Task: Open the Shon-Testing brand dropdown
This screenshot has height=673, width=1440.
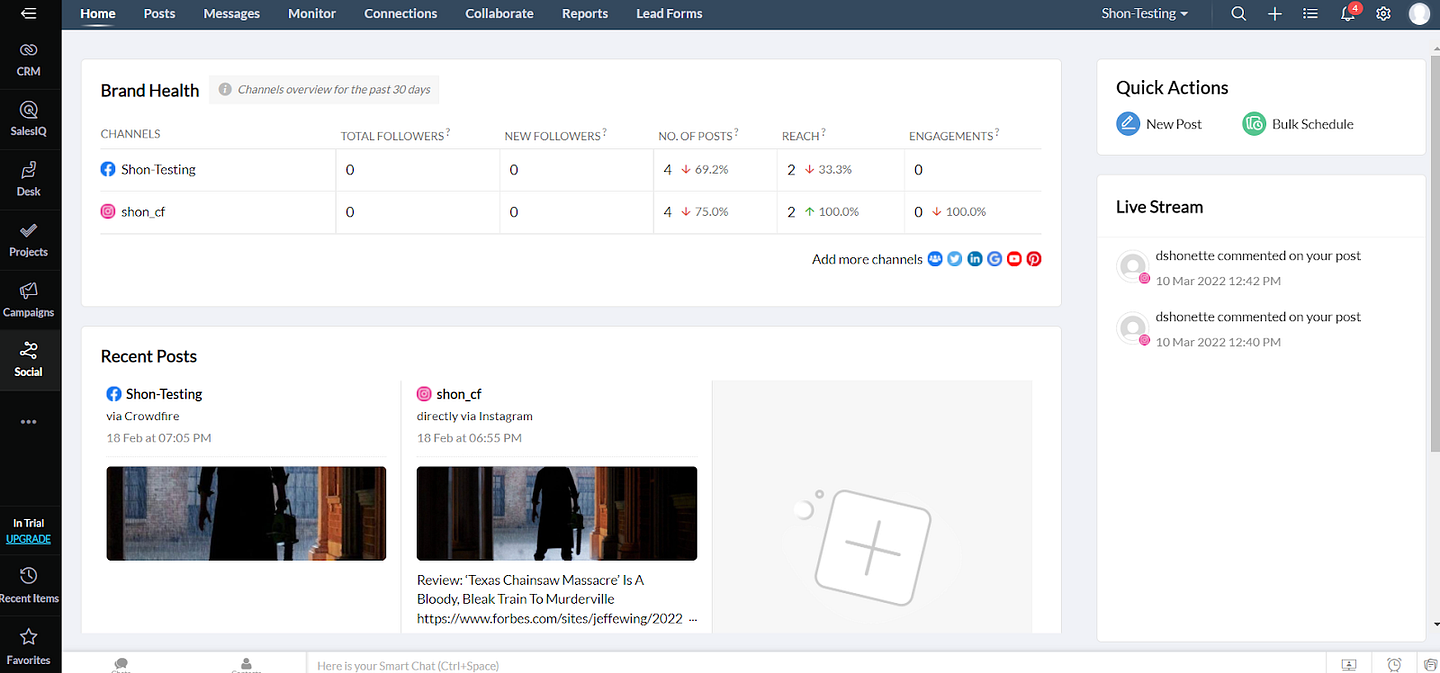Action: click(1145, 14)
